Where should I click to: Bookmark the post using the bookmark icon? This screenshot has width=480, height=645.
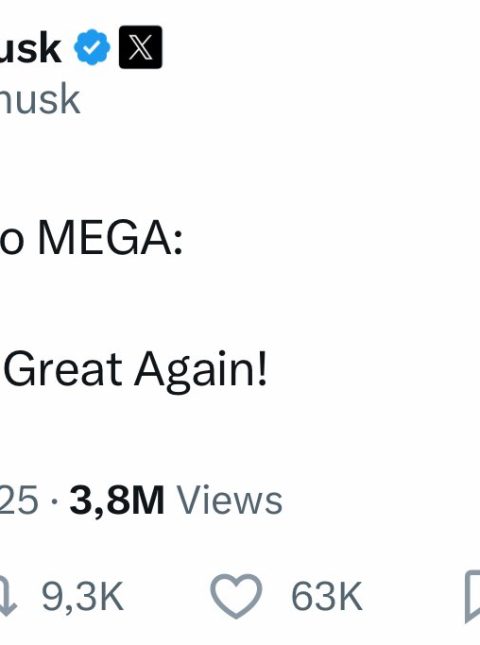tap(473, 596)
